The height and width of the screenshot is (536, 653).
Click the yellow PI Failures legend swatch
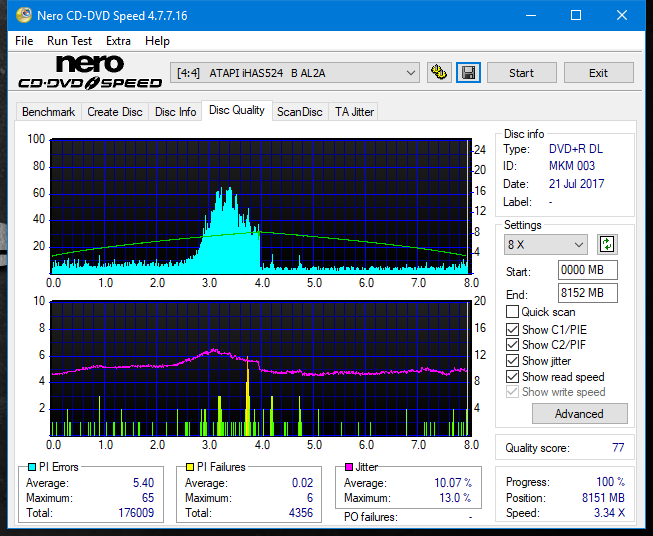click(190, 467)
